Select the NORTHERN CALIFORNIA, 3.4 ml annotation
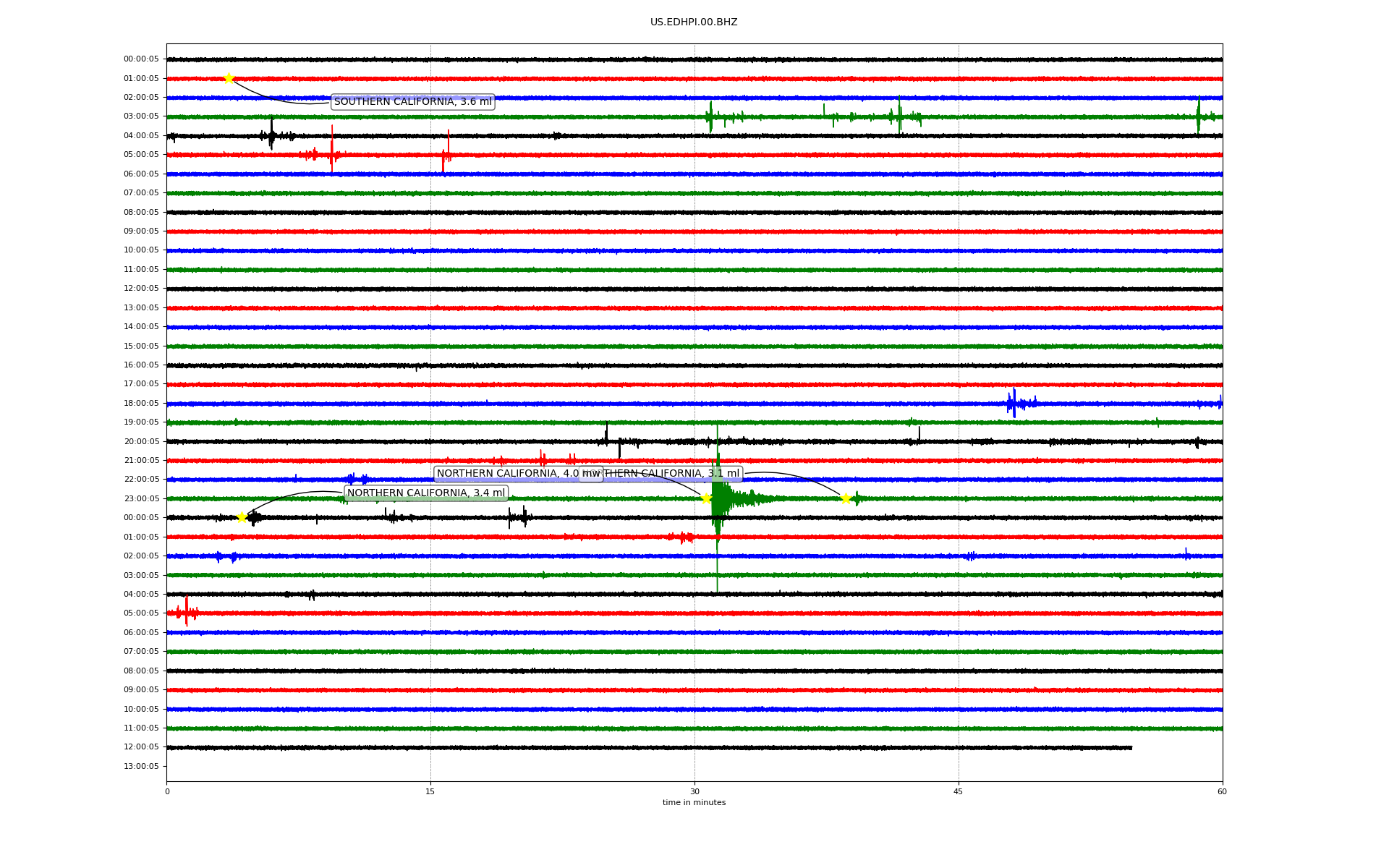 426,493
